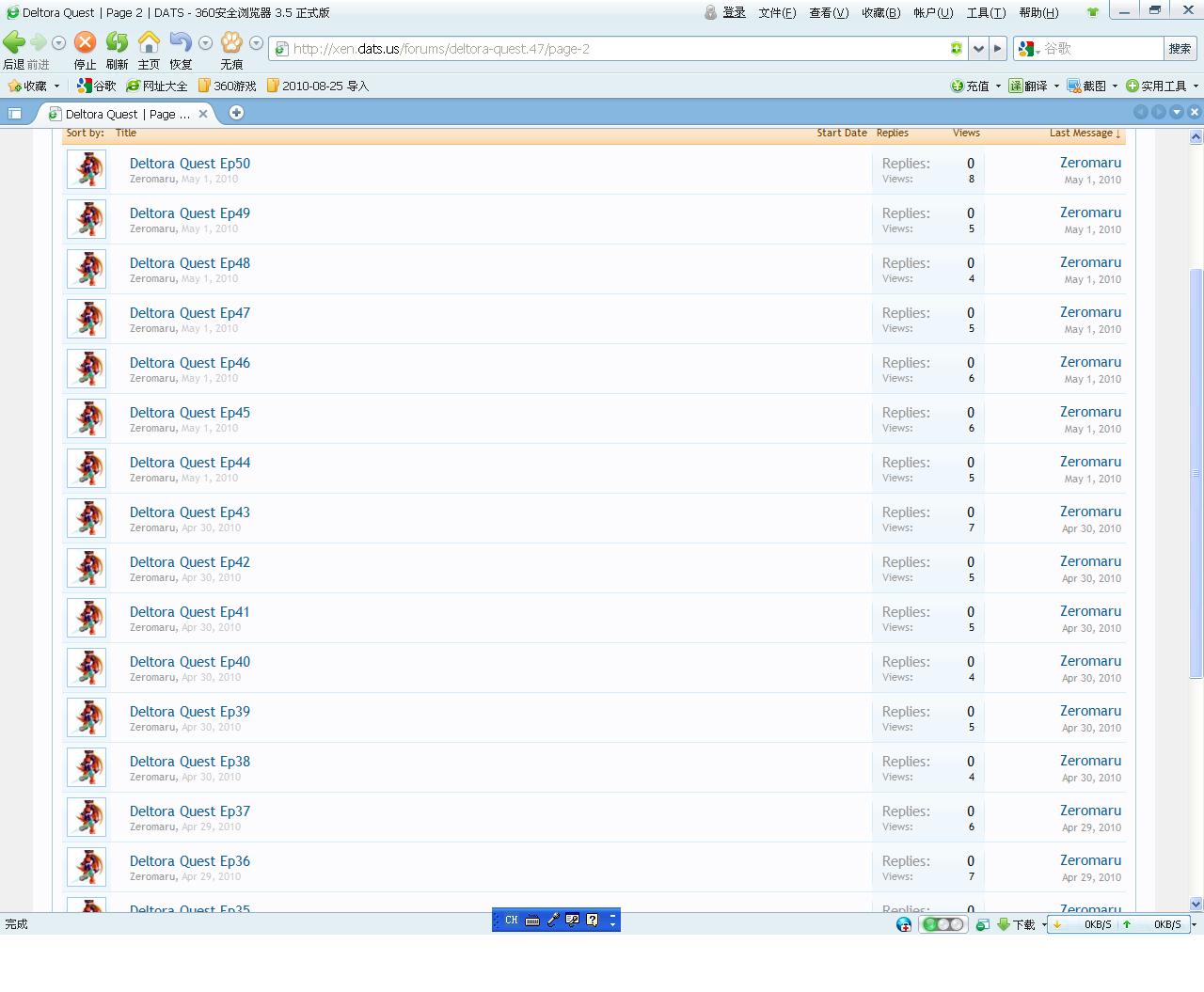Open the Deltora Quest Ep50 thread

(190, 164)
